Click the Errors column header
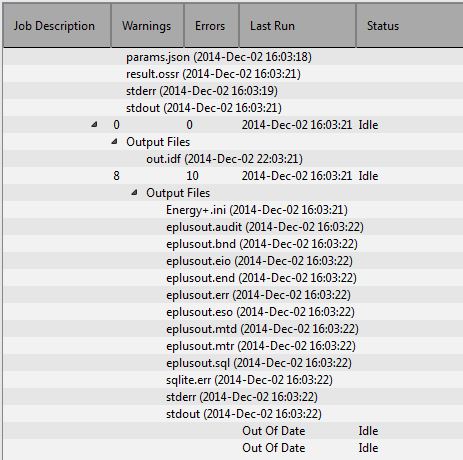This screenshot has width=463, height=460. point(211,26)
